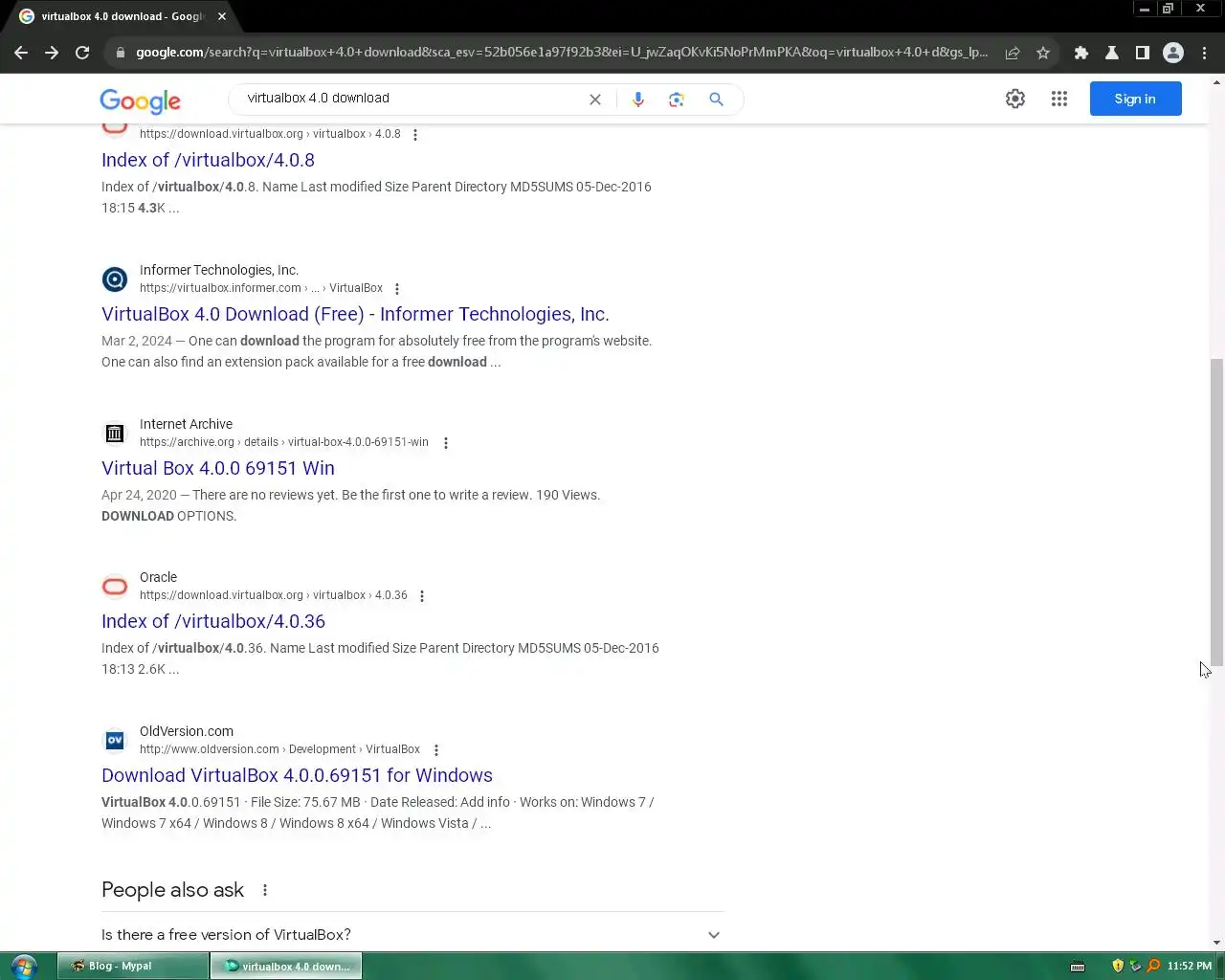Submit search with magnifier icon
The image size is (1225, 980).
pyautogui.click(x=716, y=100)
